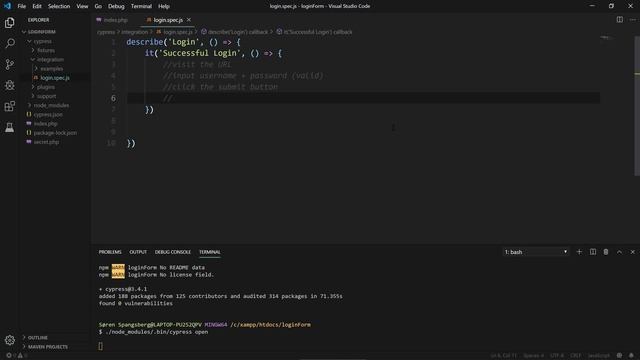Viewport: 640px width, 360px height.
Task: Open the '1: bash' terminal dropdown
Action: pyautogui.click(x=536, y=252)
